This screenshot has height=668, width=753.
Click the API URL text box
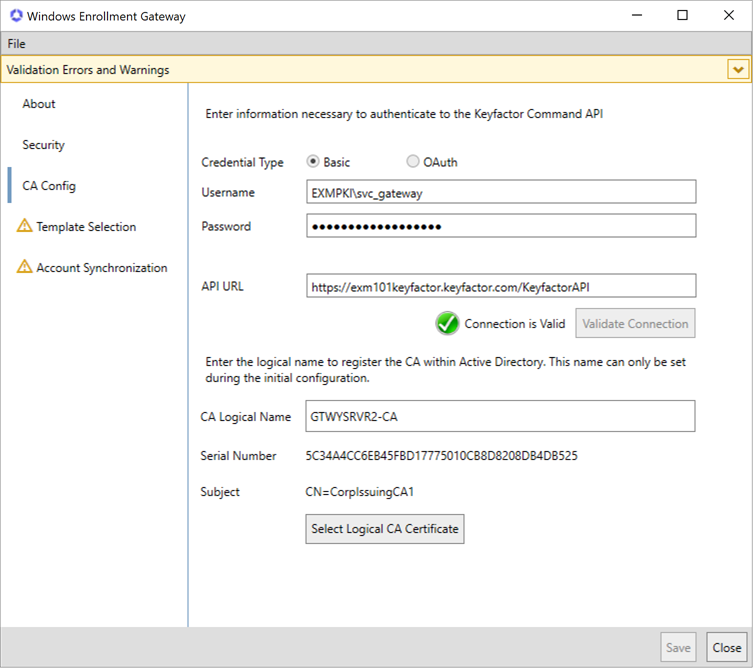500,286
